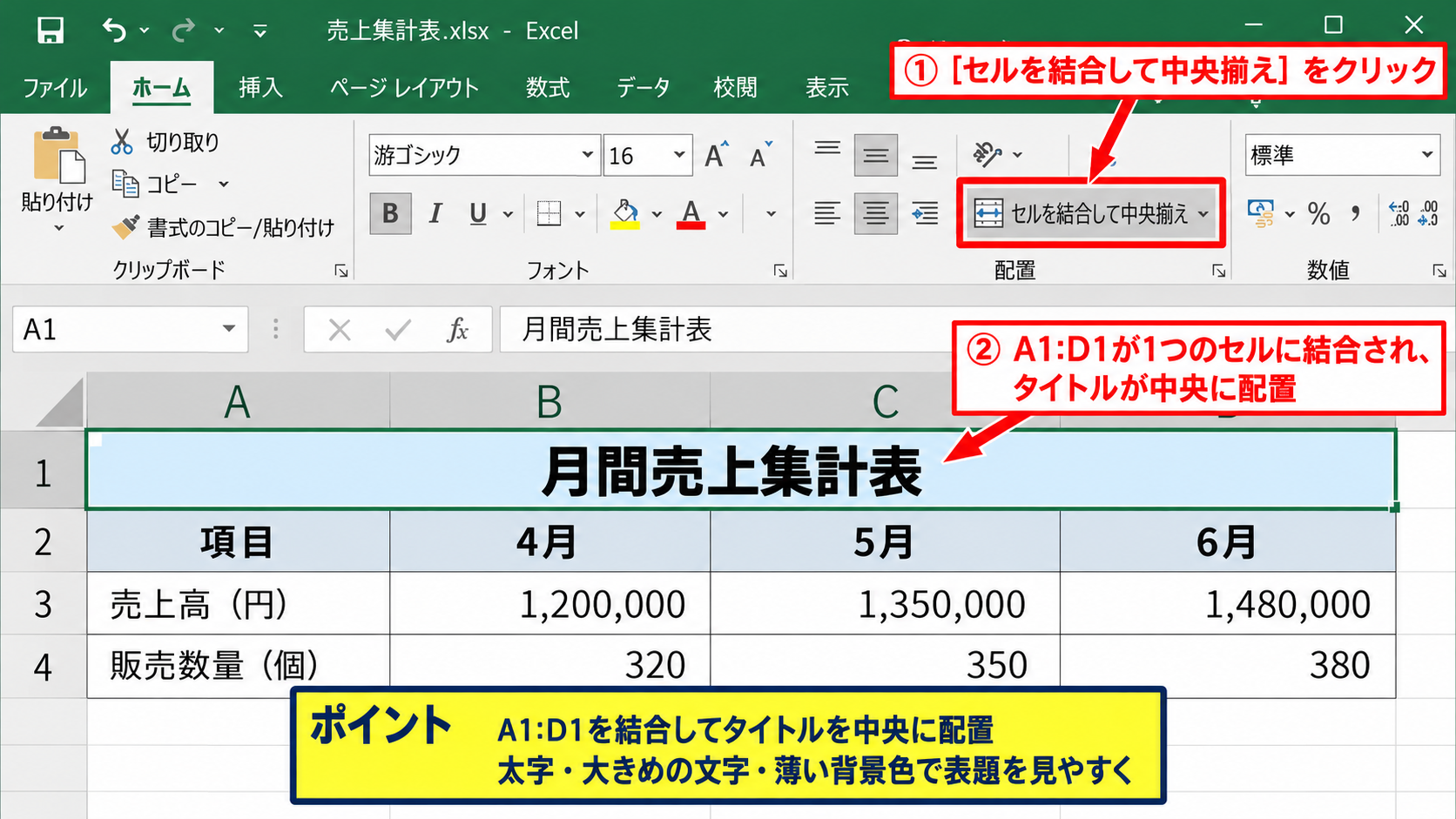Click the Redo arrow icon

pos(183,30)
